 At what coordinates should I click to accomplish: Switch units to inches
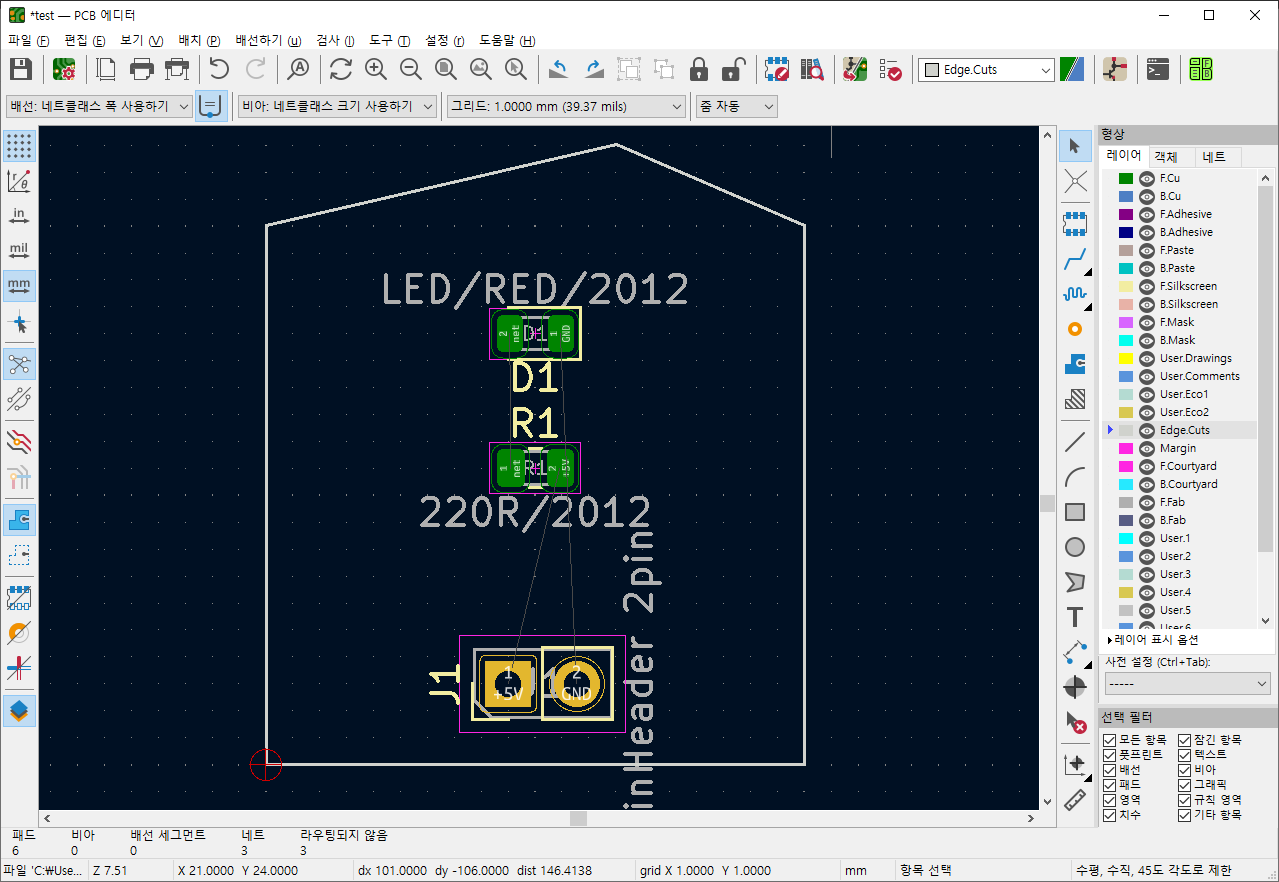coord(19,216)
